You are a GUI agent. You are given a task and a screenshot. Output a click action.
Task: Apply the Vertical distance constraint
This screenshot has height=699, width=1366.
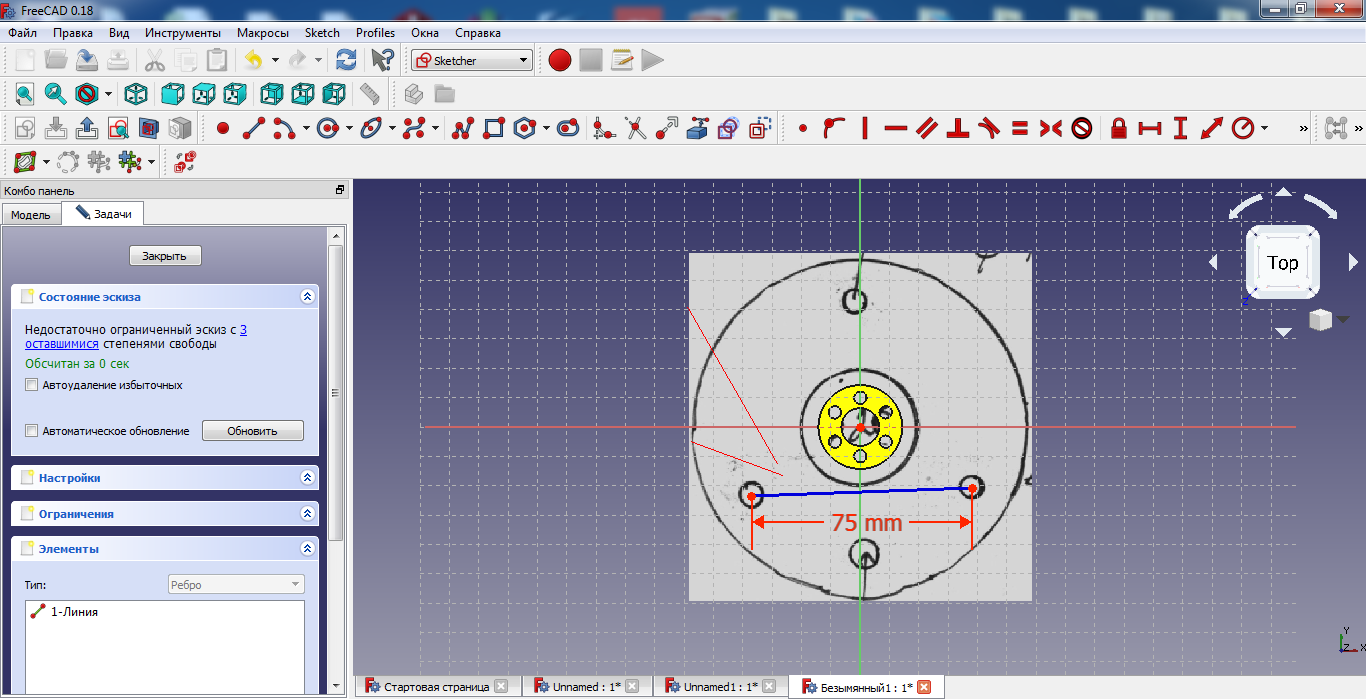(x=1181, y=128)
